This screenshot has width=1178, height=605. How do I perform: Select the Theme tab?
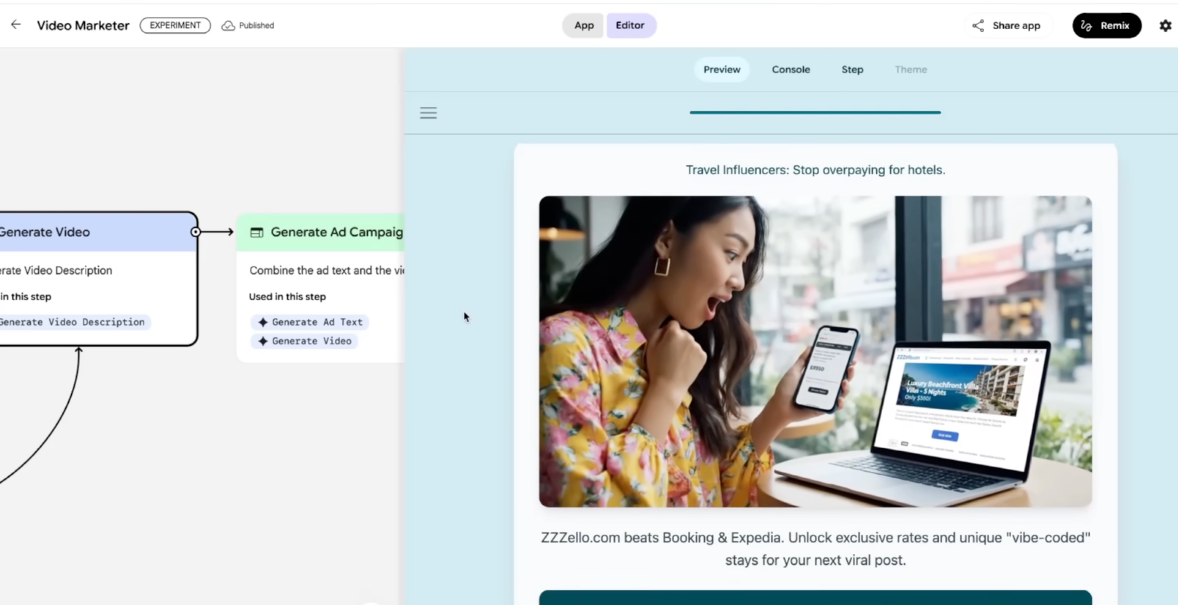[910, 69]
